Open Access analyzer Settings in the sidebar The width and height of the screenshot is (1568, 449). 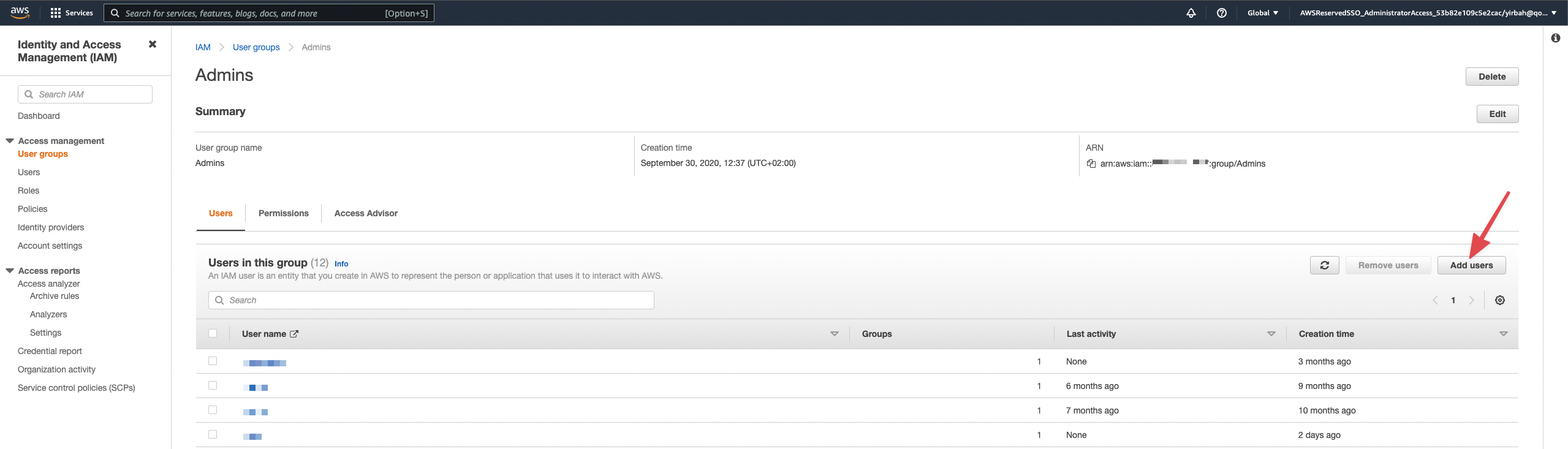(45, 333)
